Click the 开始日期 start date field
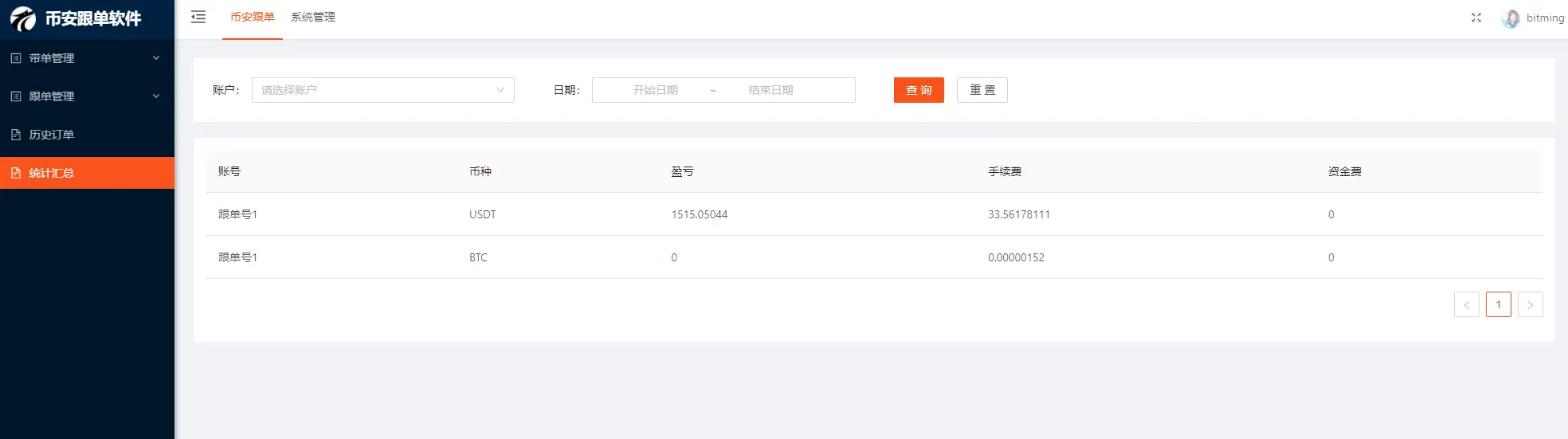The width and height of the screenshot is (1568, 439). pyautogui.click(x=656, y=90)
